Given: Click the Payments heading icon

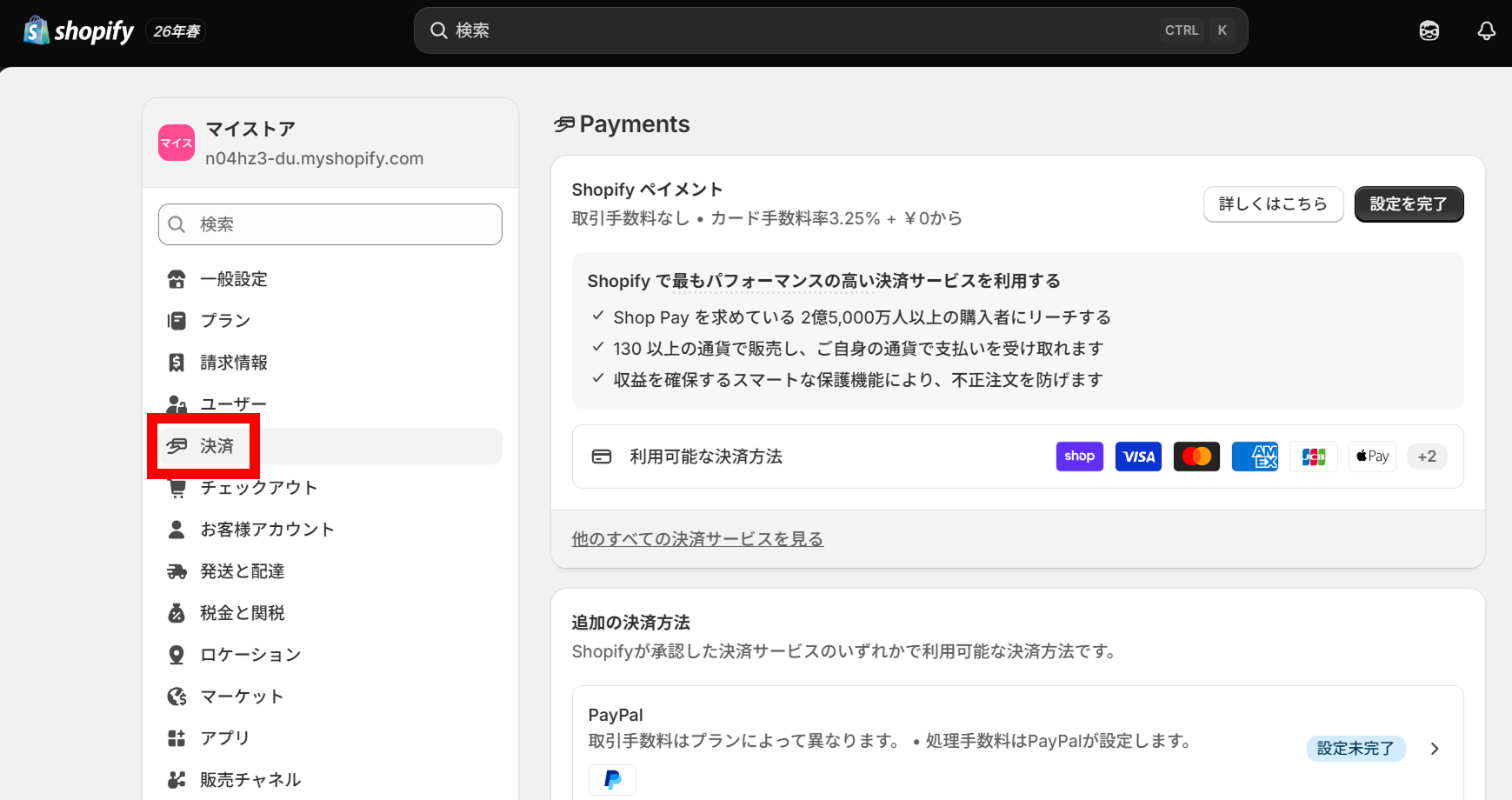Looking at the screenshot, I should point(564,124).
